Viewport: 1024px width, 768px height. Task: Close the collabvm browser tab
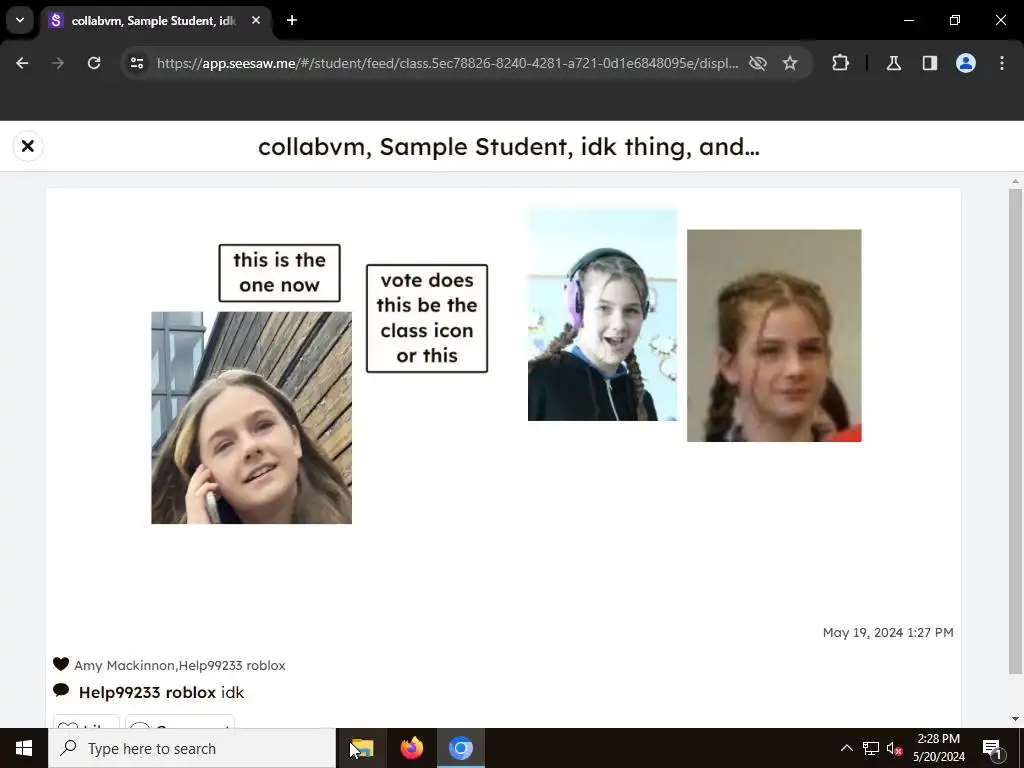pyautogui.click(x=256, y=20)
